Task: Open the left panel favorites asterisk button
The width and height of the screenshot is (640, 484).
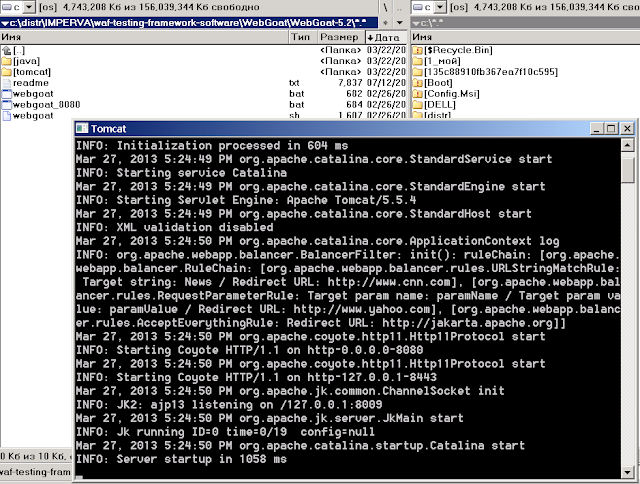Action: coord(386,23)
